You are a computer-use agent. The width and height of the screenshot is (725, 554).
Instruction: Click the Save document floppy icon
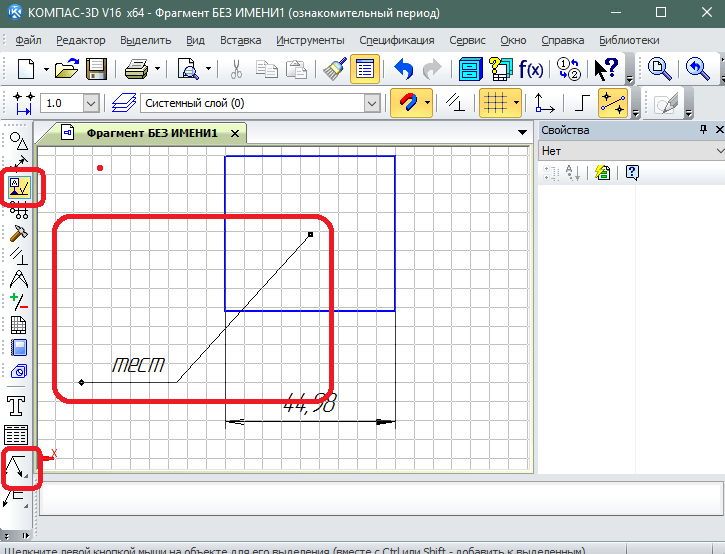[x=96, y=69]
